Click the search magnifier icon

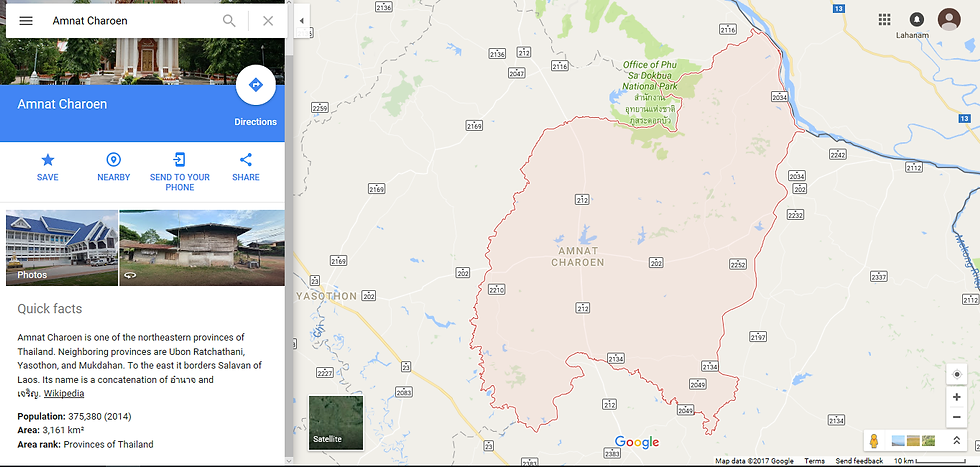tap(229, 21)
